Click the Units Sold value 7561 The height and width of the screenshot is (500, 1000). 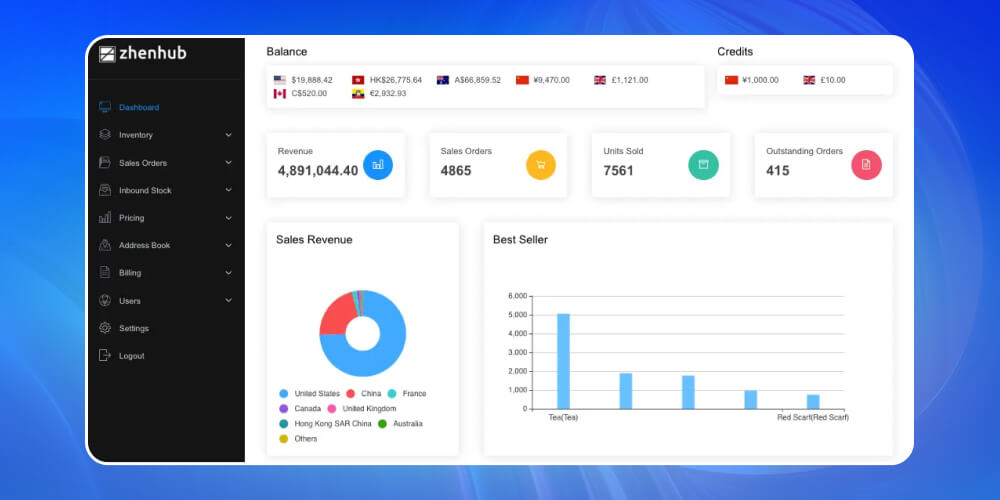pos(619,171)
